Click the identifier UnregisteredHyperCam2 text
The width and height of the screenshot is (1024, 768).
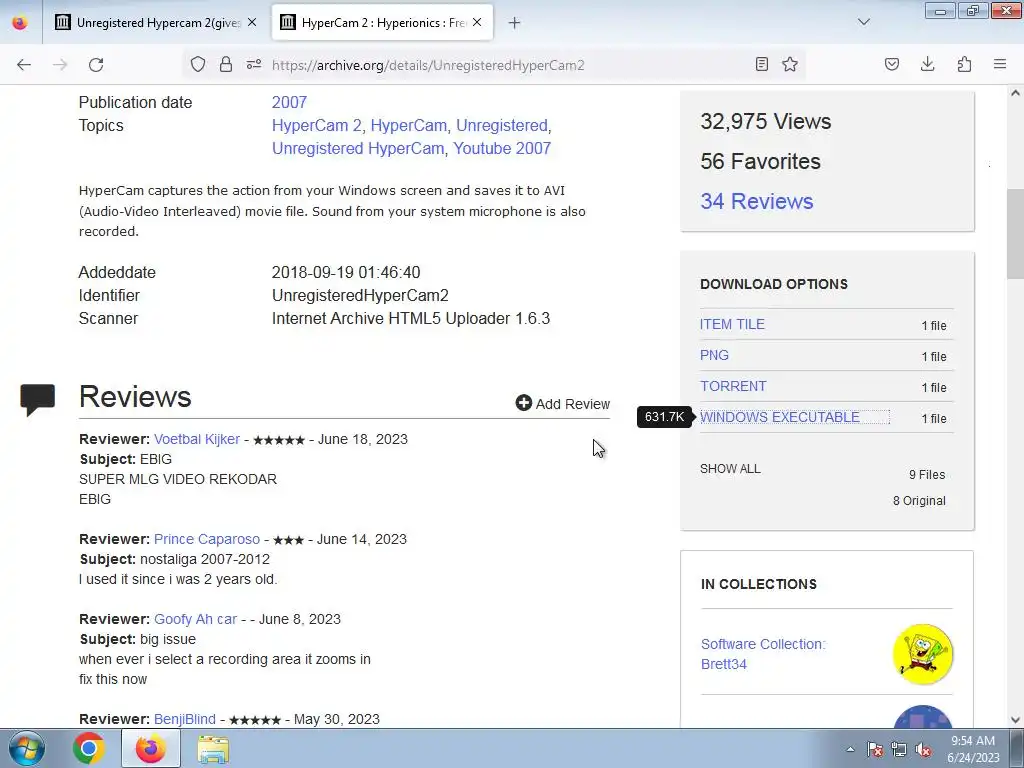[360, 295]
